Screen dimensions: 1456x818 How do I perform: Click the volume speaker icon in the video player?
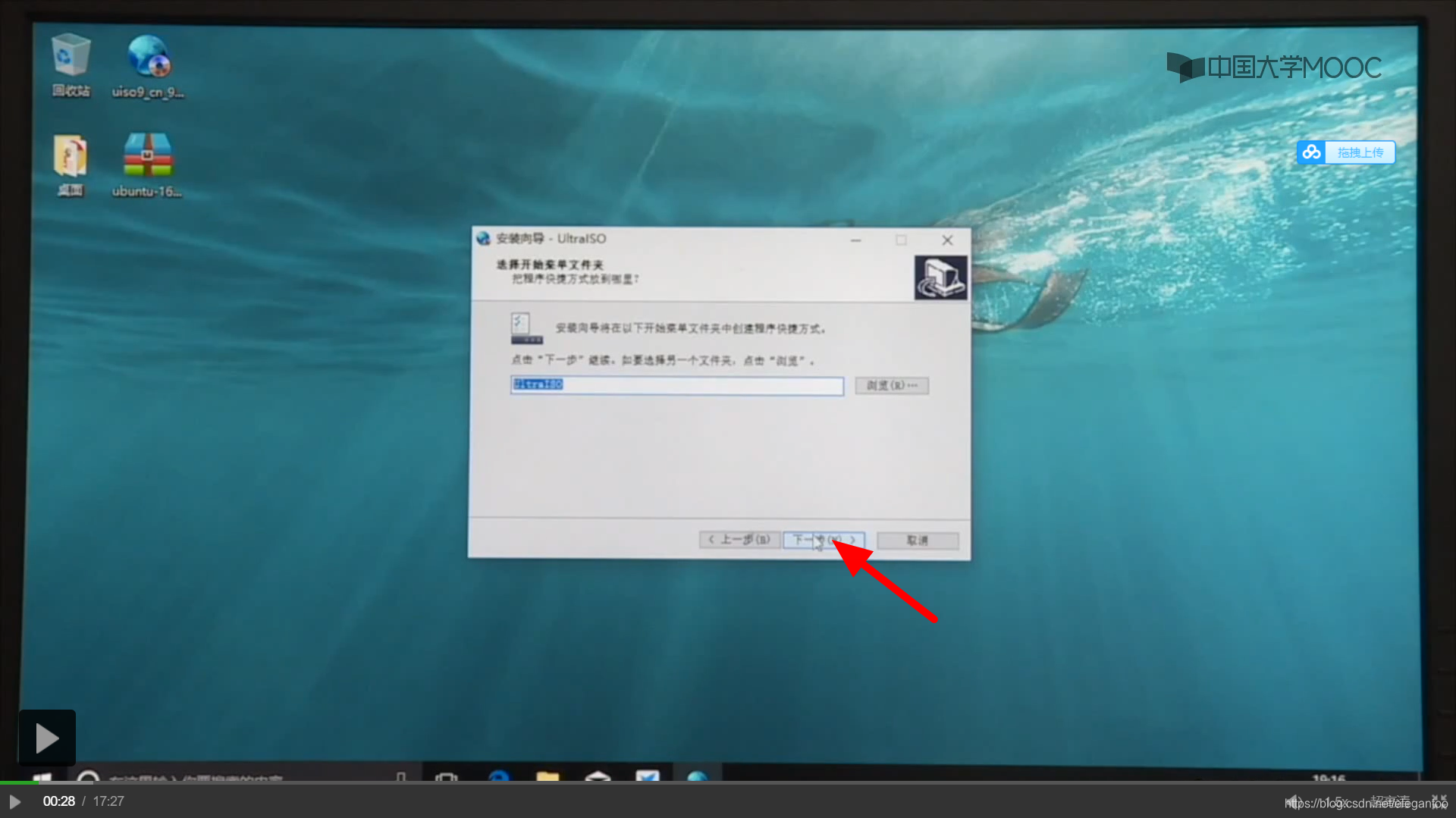1294,801
